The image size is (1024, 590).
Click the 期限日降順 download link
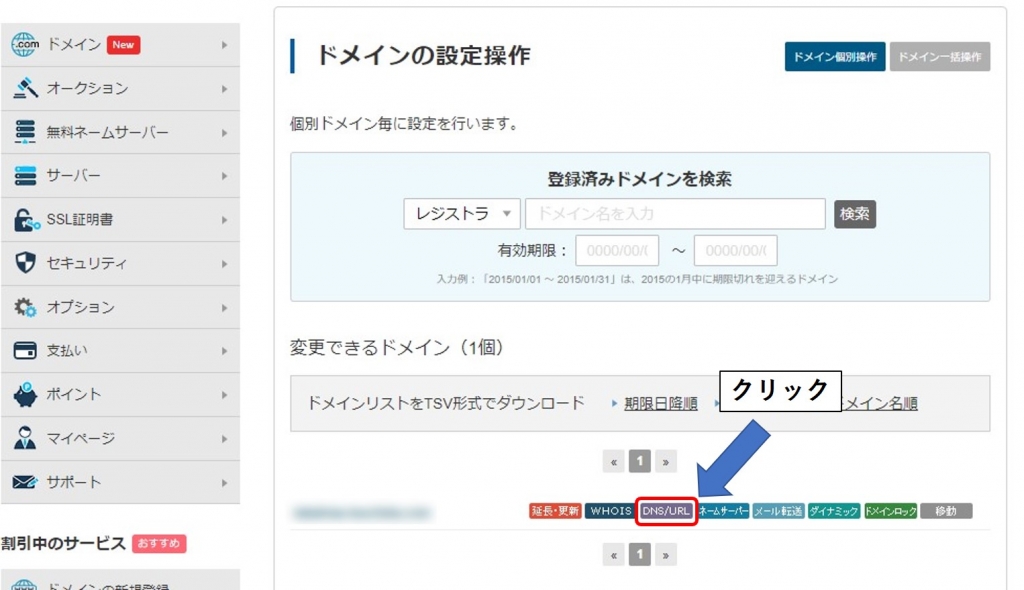660,404
